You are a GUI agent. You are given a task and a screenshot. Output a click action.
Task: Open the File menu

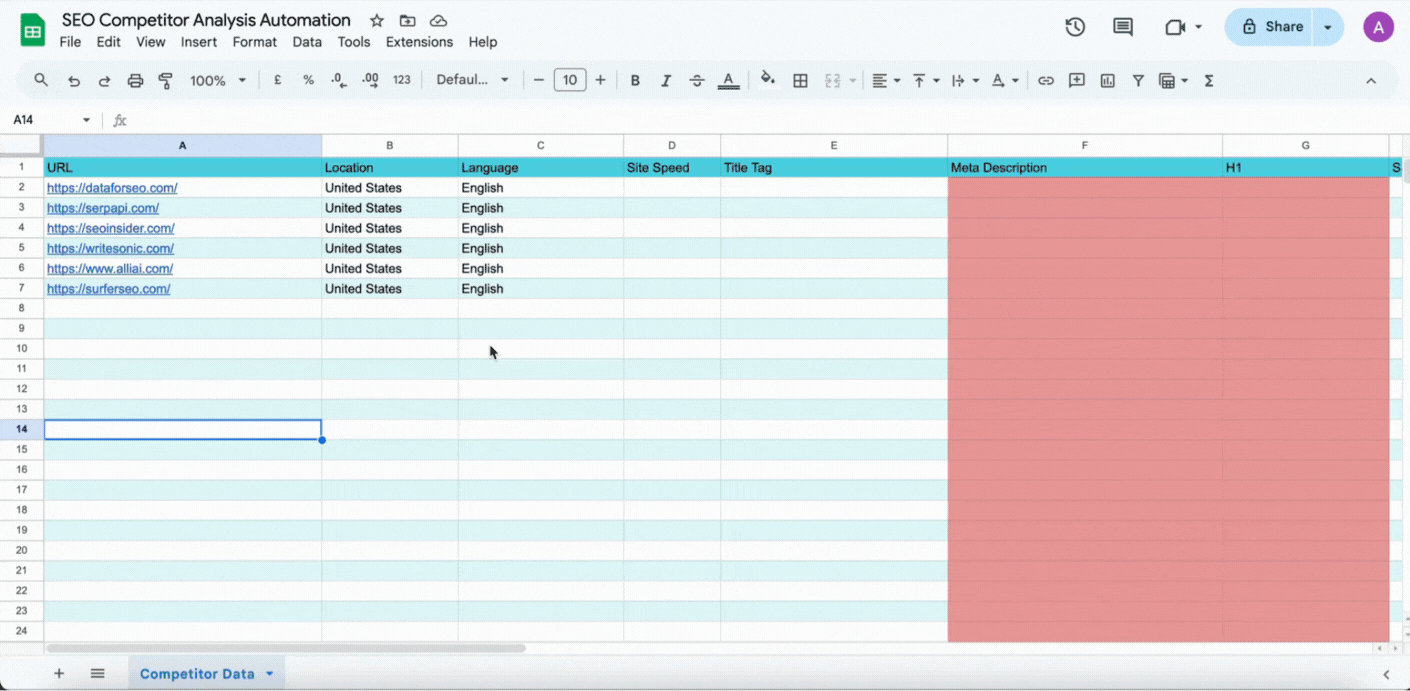pos(70,42)
